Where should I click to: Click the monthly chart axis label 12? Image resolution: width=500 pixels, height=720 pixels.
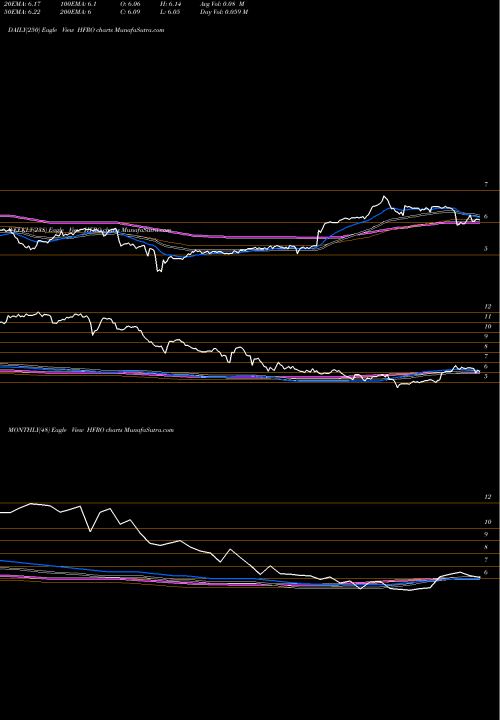(x=488, y=497)
